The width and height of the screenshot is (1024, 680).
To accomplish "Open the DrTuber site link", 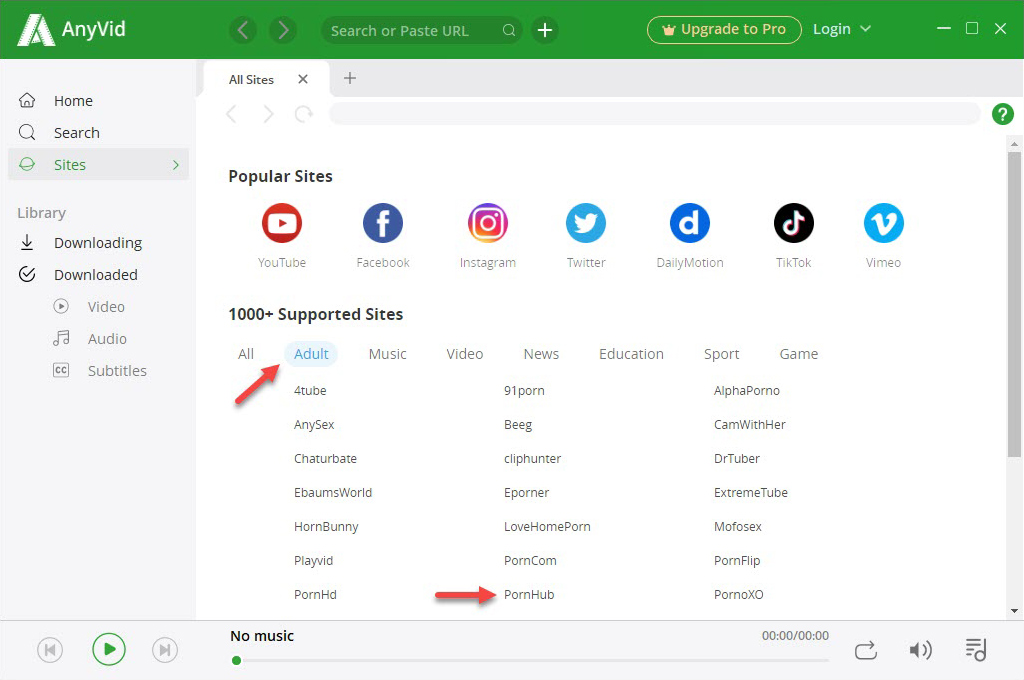I will pyautogui.click(x=736, y=459).
